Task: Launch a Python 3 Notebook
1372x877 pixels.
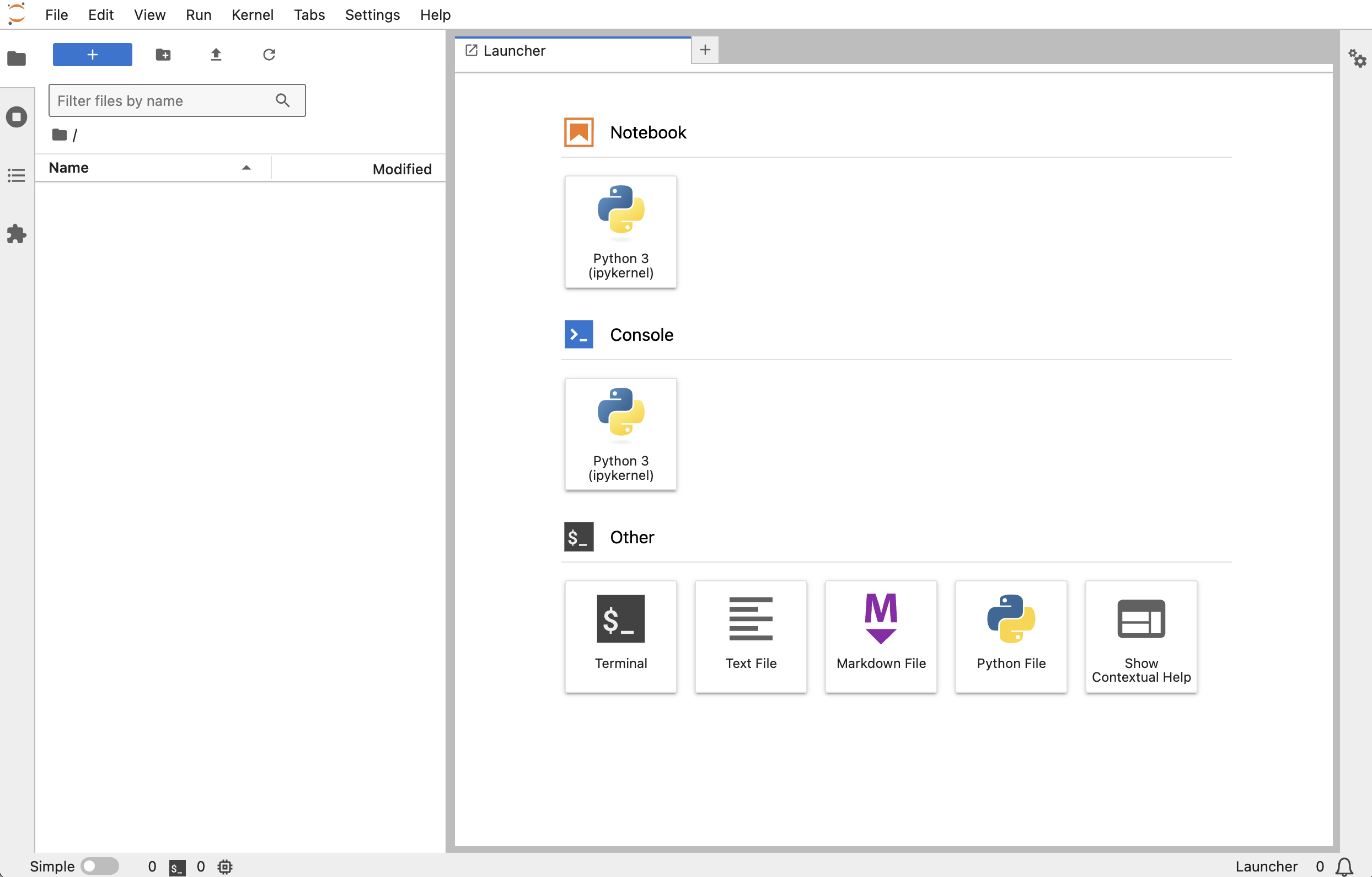Action: pyautogui.click(x=620, y=232)
